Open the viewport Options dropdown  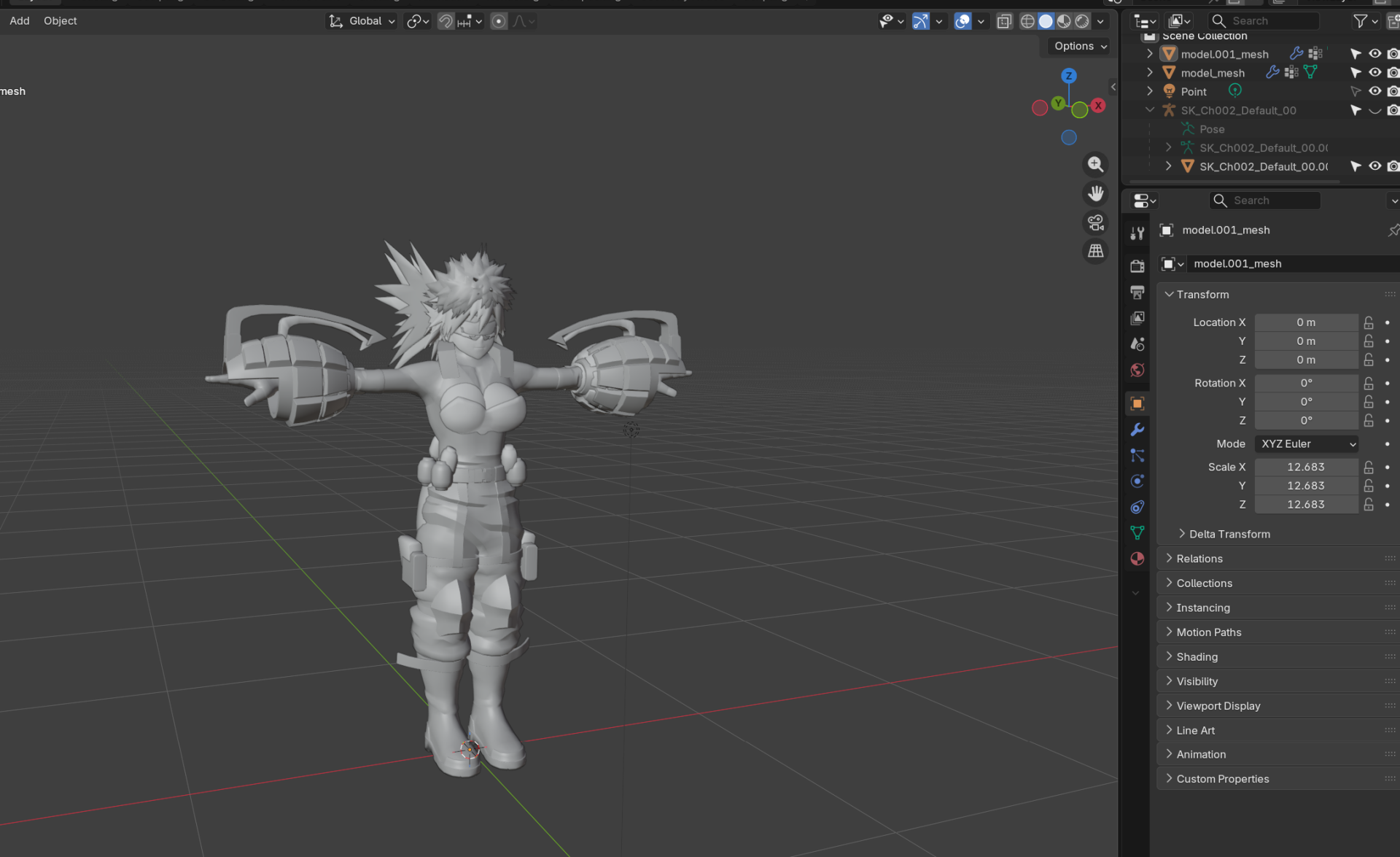[x=1080, y=46]
